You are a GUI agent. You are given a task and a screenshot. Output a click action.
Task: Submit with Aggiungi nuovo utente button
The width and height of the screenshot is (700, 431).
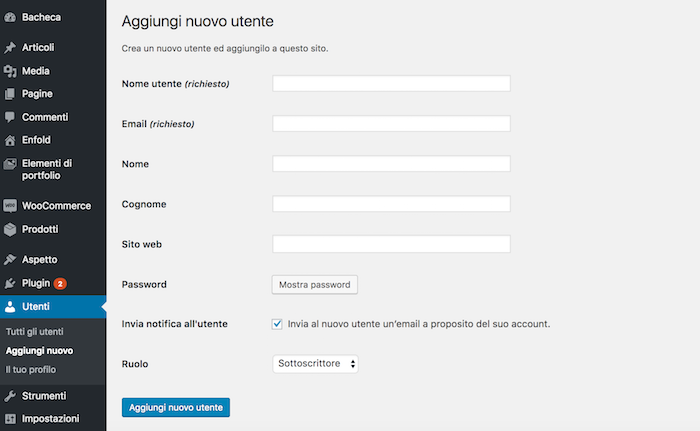175,408
